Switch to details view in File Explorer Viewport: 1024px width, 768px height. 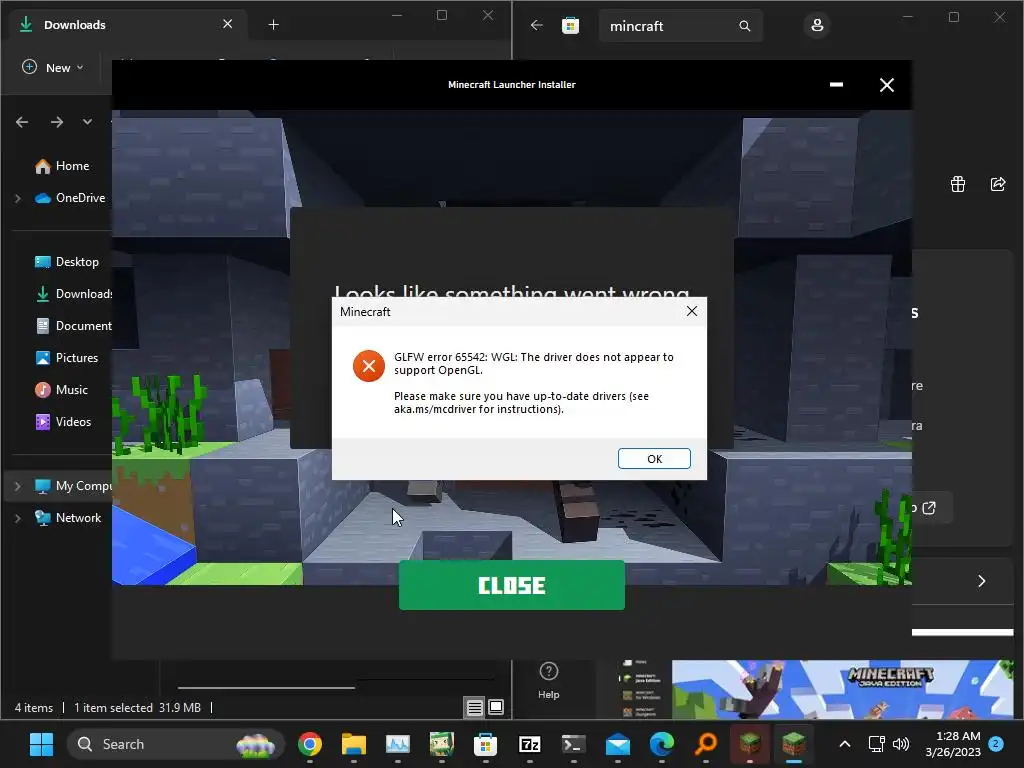(x=475, y=707)
